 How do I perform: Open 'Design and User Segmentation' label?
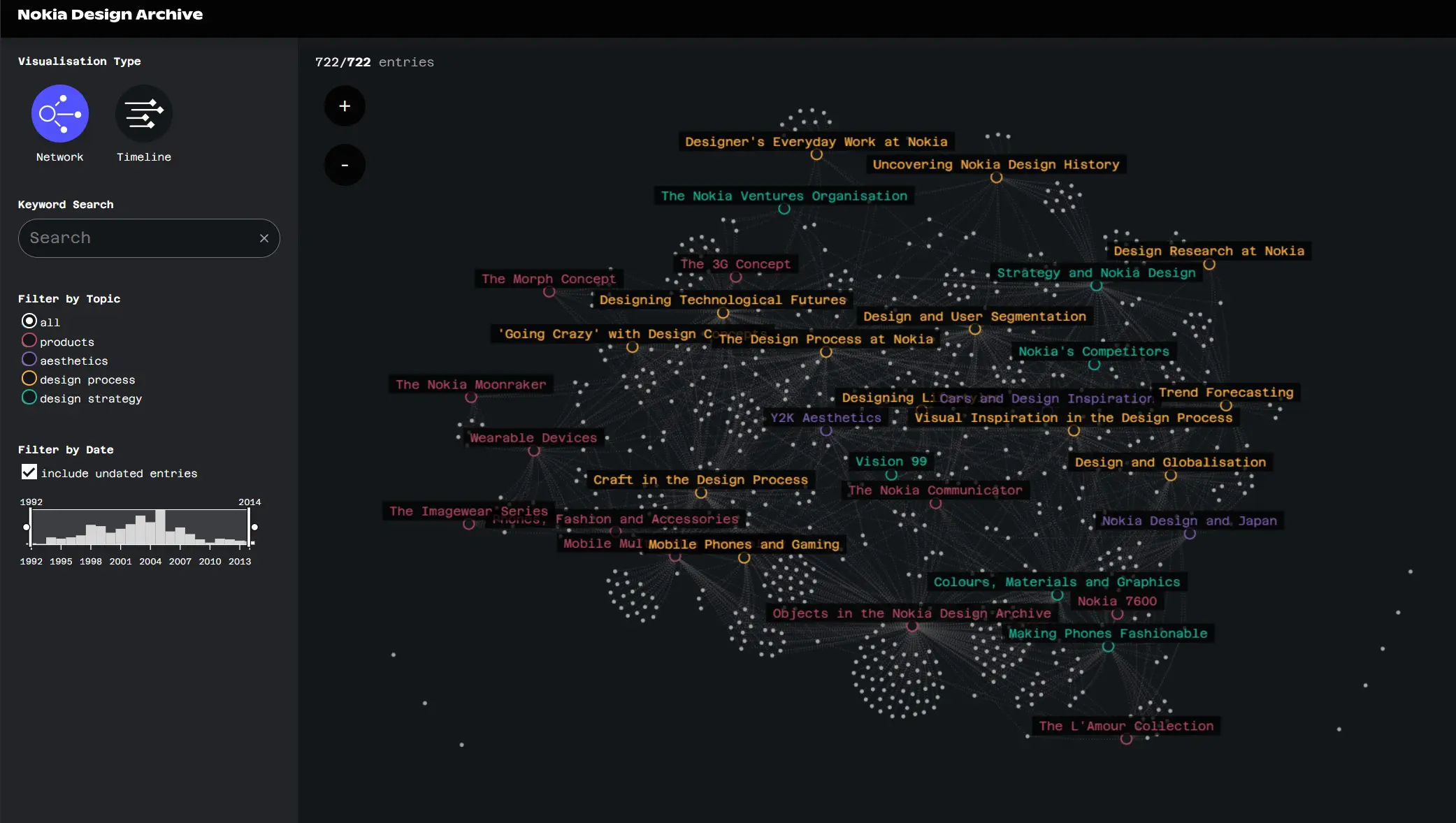(974, 316)
